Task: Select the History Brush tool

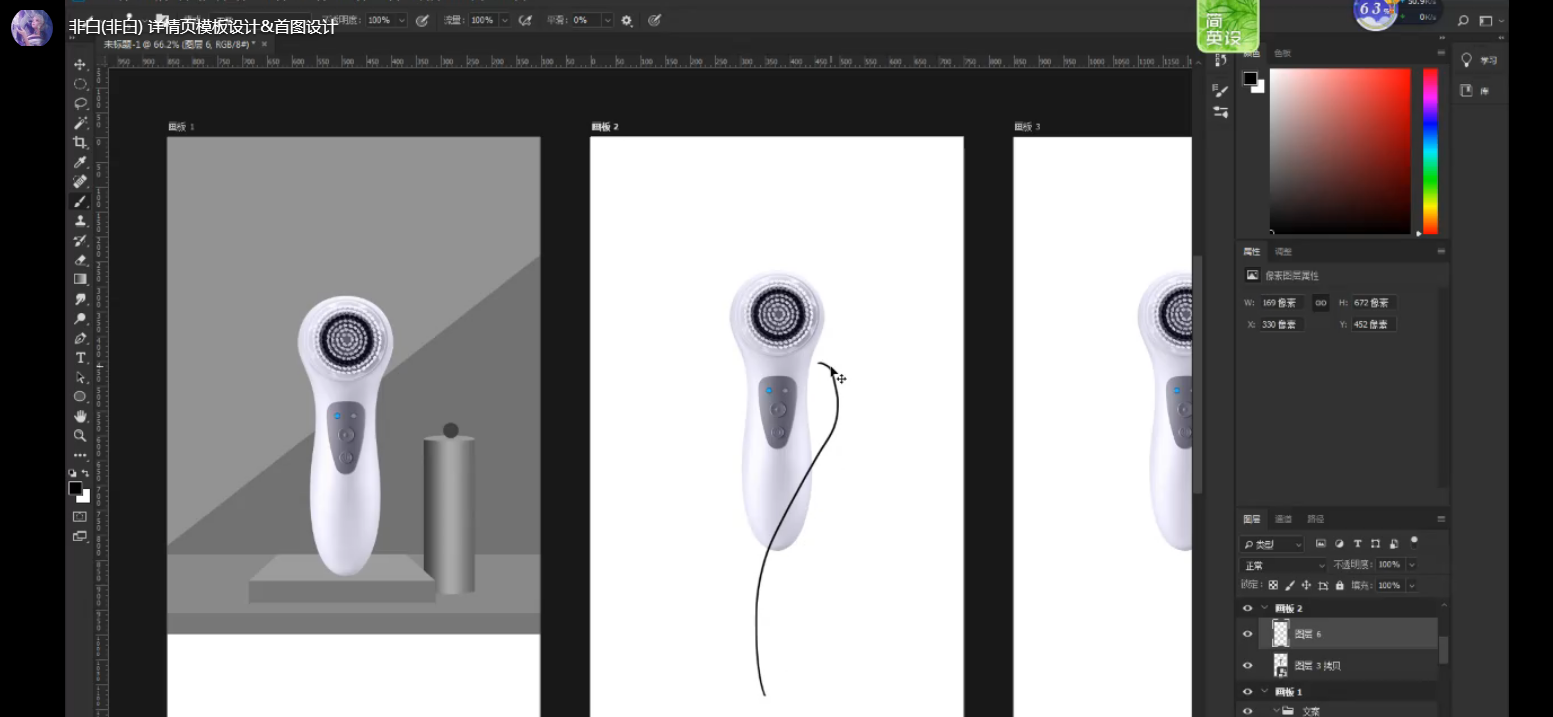Action: (80, 240)
